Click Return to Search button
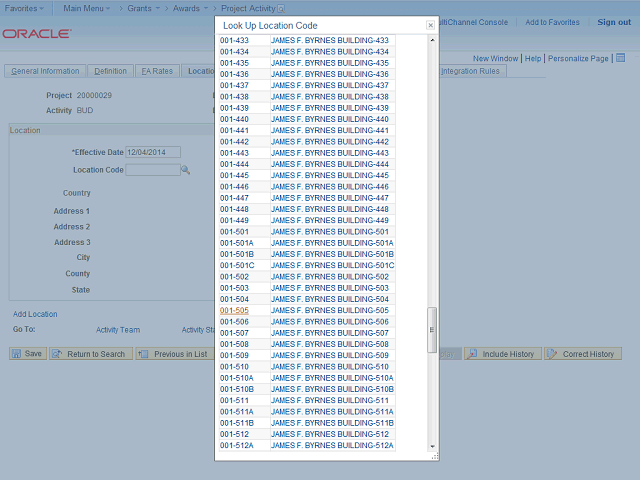This screenshot has height=480, width=640. pyautogui.click(x=91, y=354)
